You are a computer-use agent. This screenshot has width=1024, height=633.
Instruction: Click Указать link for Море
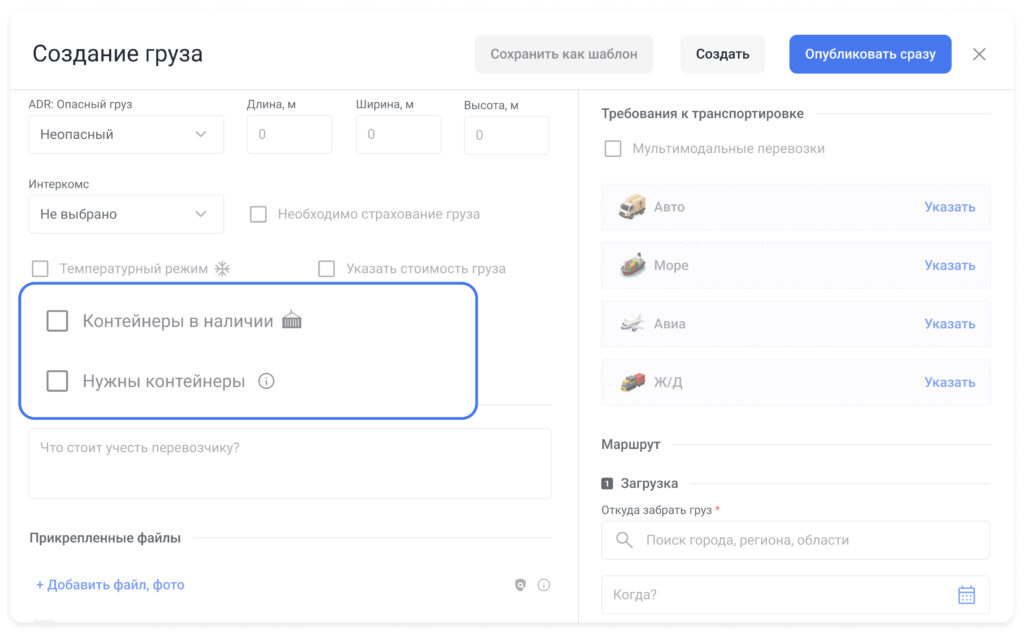coord(950,265)
